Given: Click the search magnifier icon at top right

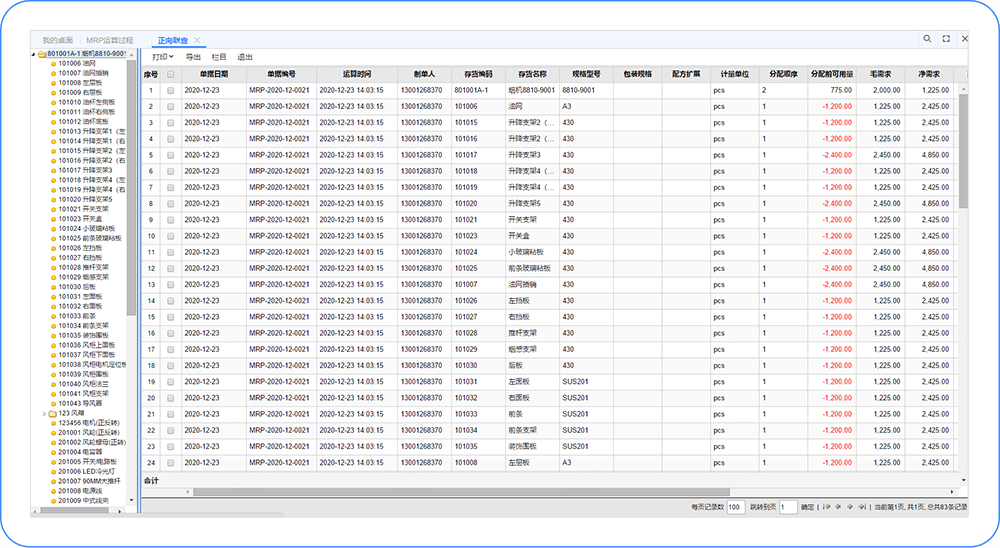Looking at the screenshot, I should point(927,39).
